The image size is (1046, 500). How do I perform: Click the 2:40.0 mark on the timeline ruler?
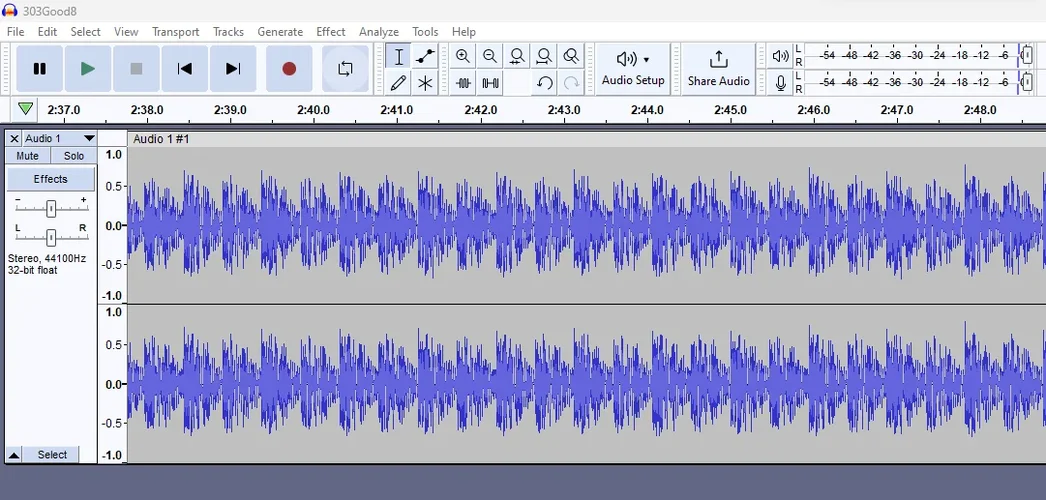313,110
